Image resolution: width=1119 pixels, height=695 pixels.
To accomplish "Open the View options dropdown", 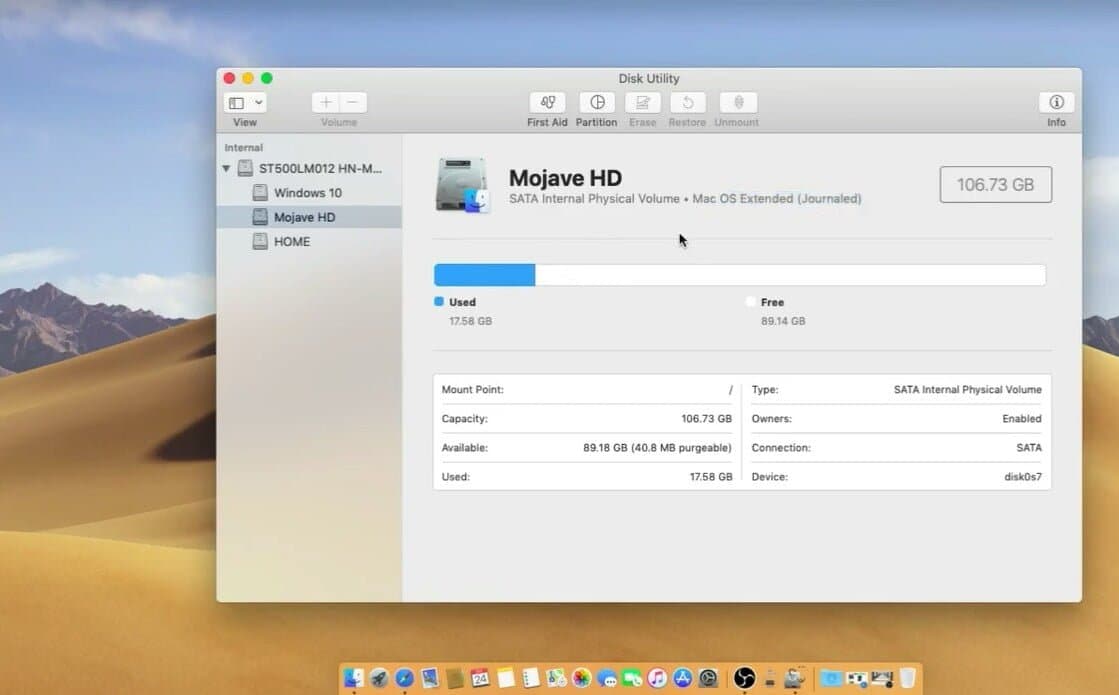I will 244,102.
